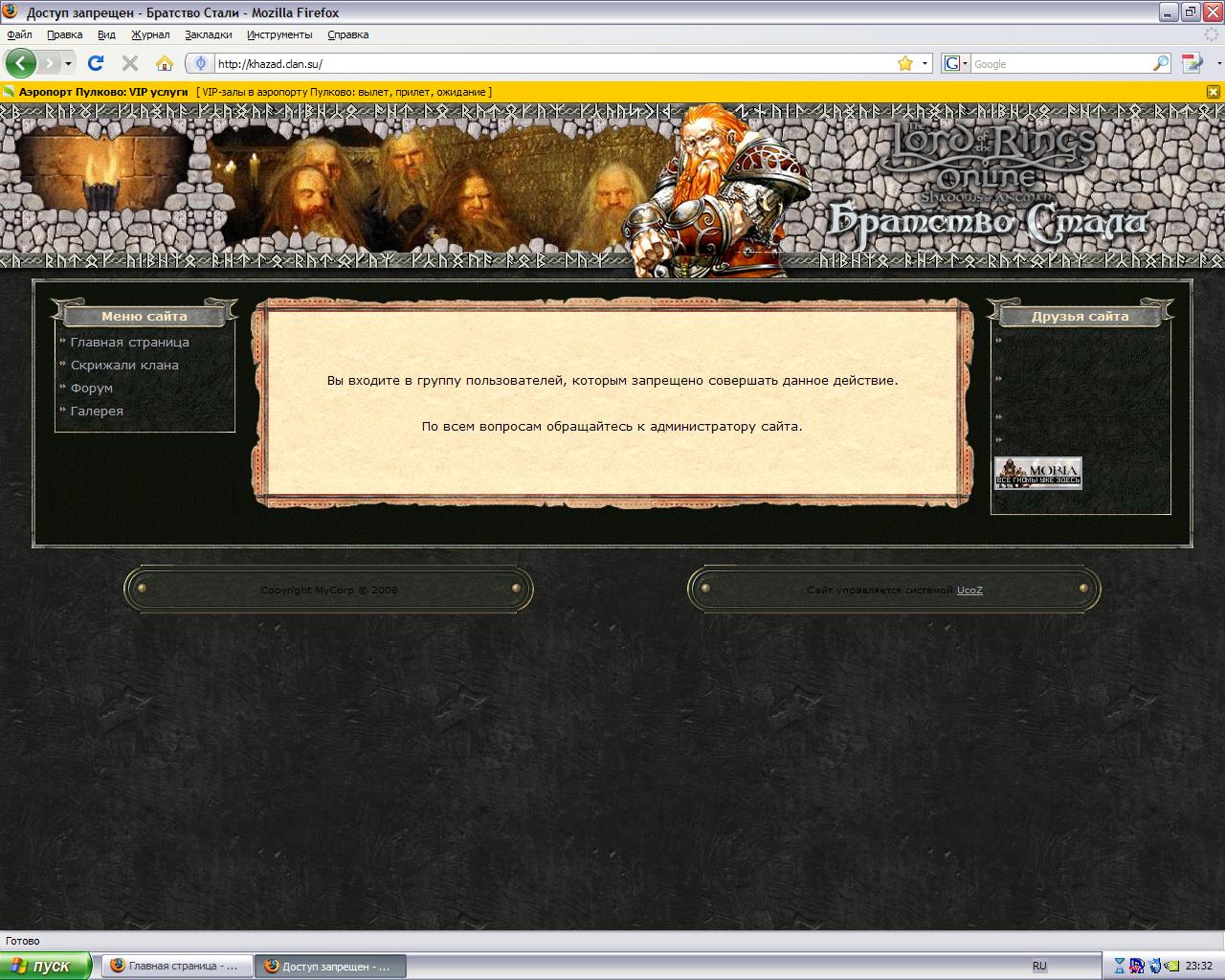Click the blue shield tray icon

click(1155, 966)
